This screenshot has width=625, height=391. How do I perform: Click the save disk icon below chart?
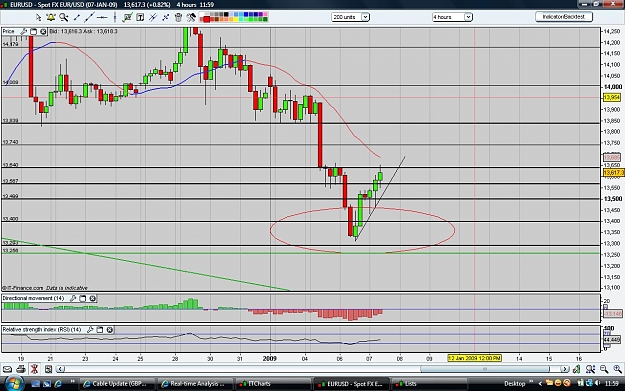tap(48, 369)
